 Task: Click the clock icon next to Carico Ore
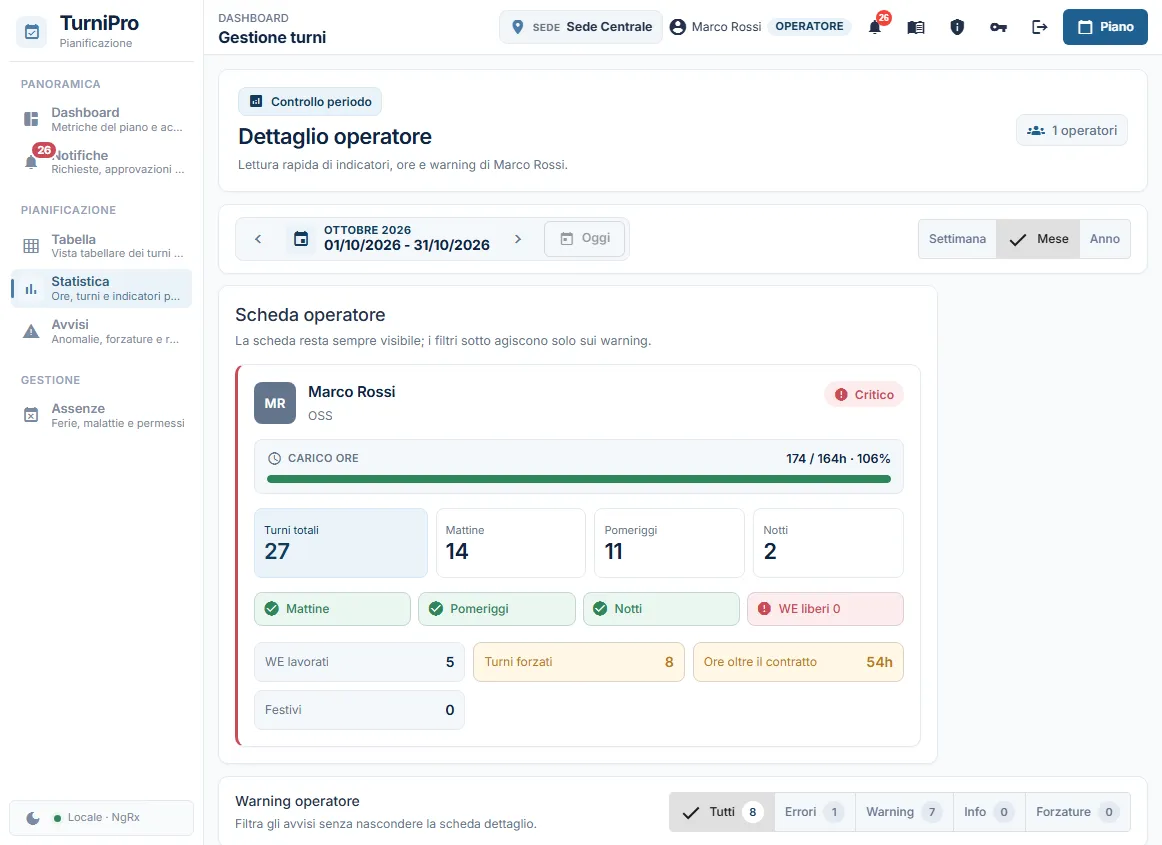[274, 458]
